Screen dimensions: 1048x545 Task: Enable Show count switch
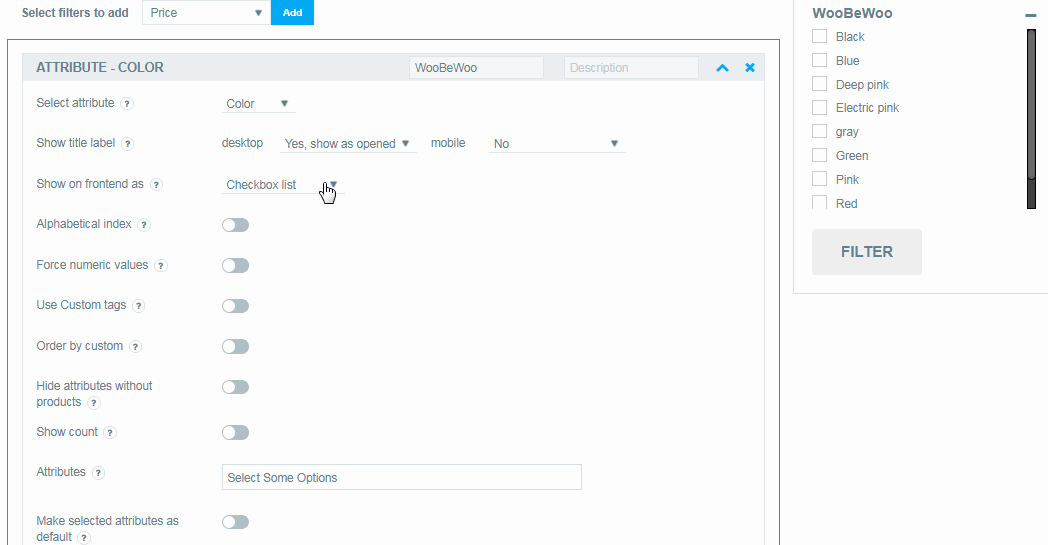coord(235,433)
